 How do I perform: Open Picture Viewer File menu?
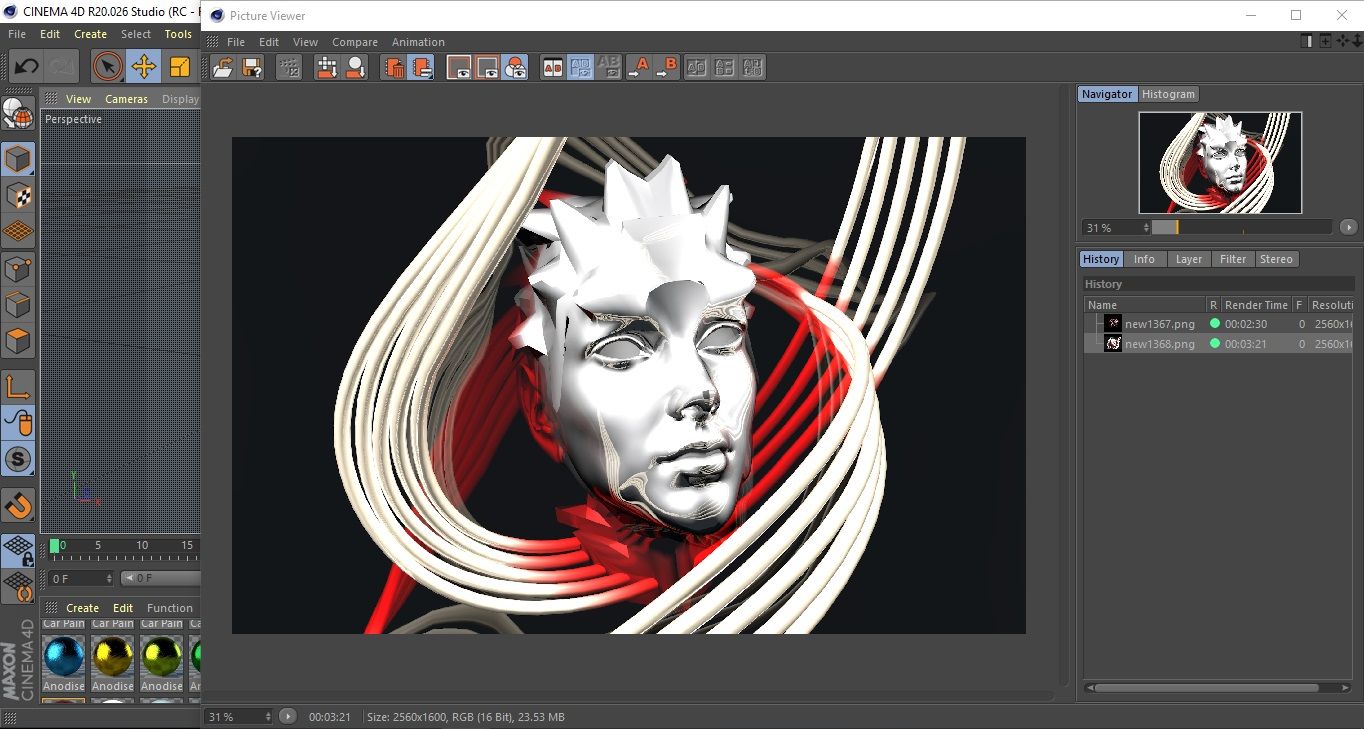[236, 42]
